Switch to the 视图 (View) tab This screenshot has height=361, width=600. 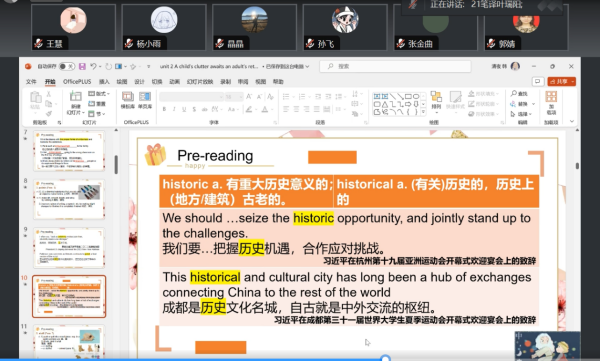click(261, 82)
